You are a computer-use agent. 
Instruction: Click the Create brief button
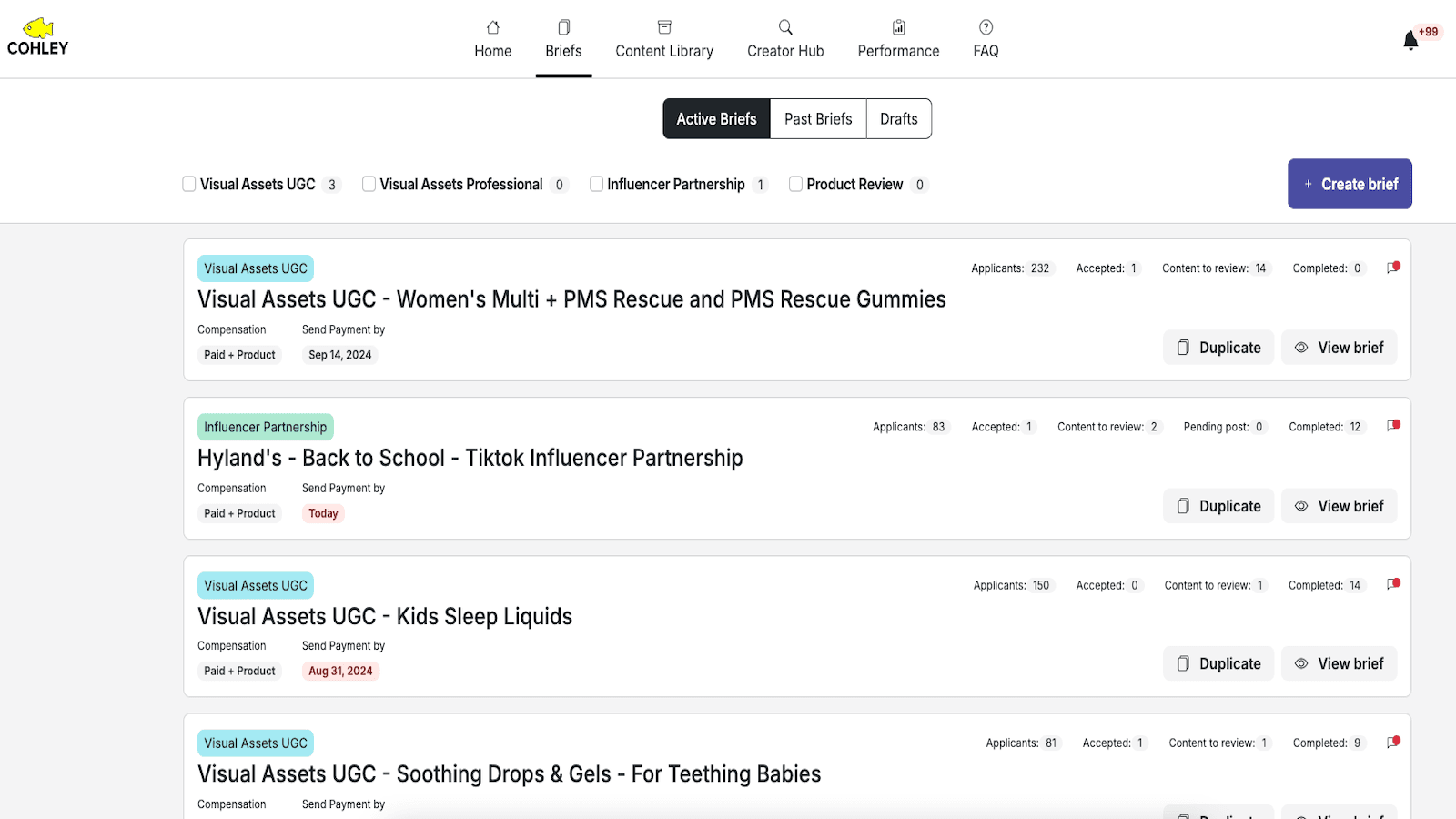click(x=1350, y=184)
